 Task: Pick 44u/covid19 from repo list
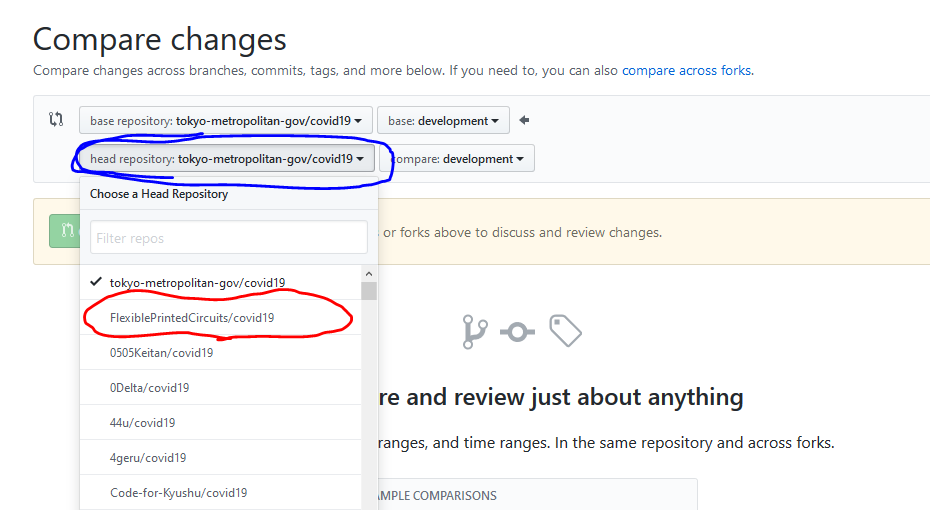click(142, 422)
